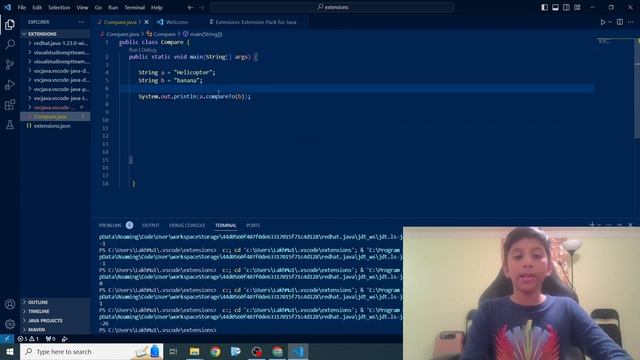640x360 pixels.
Task: Open the Search view in activity bar
Action: pos(10,44)
